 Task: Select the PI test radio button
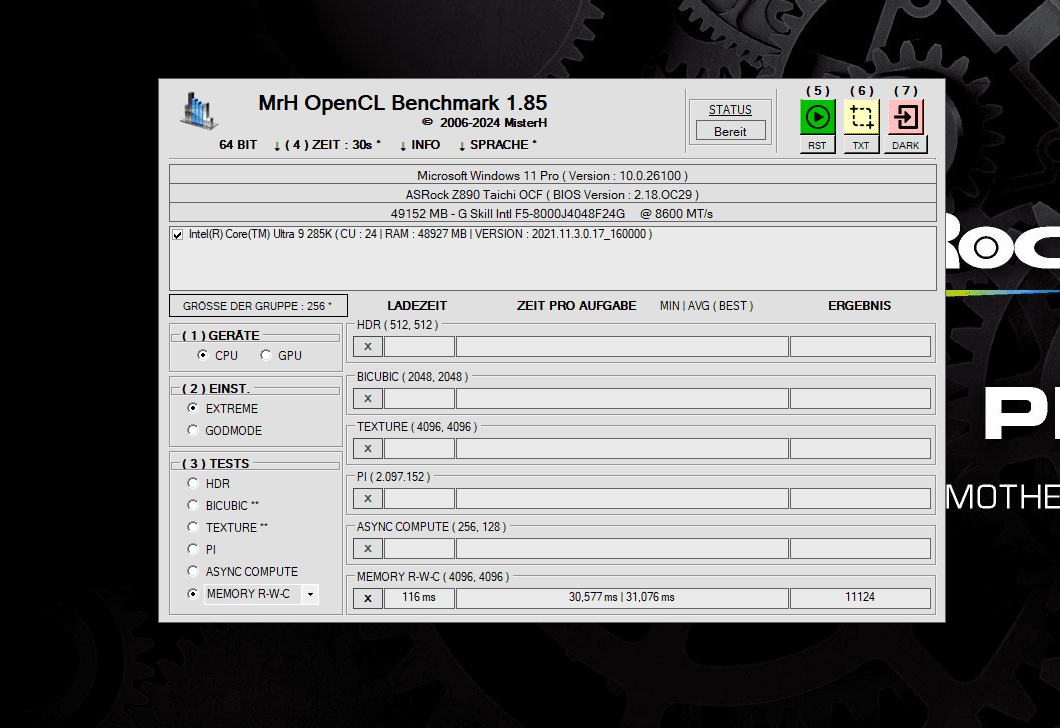[x=193, y=549]
